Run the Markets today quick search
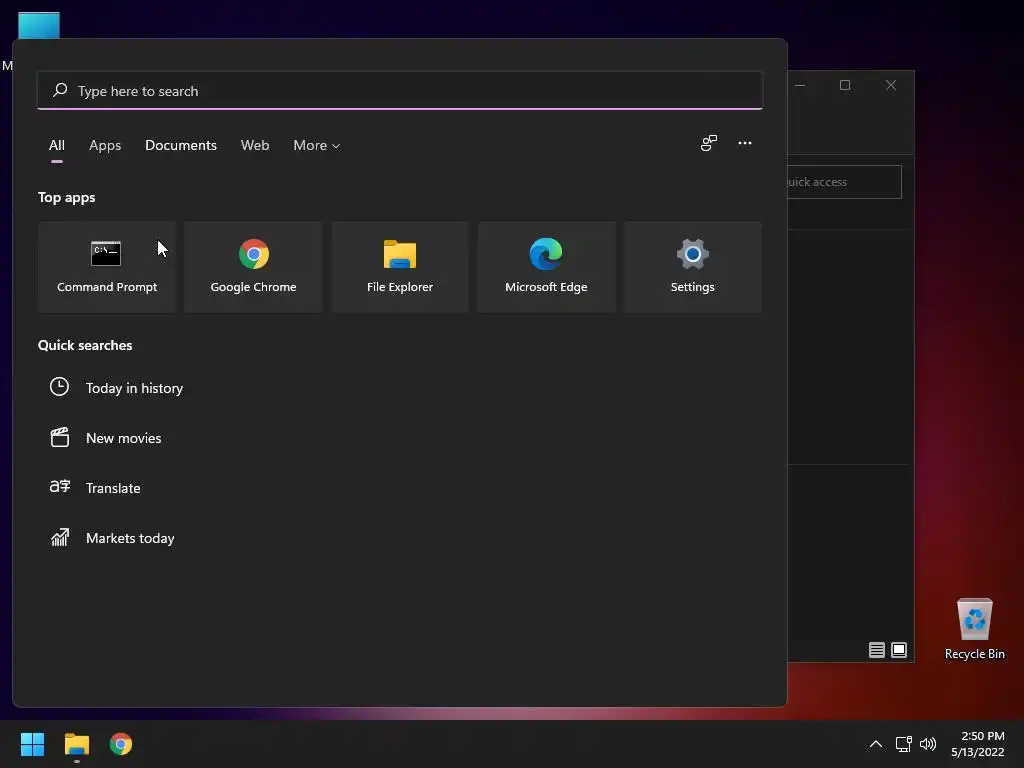 pyautogui.click(x=112, y=538)
